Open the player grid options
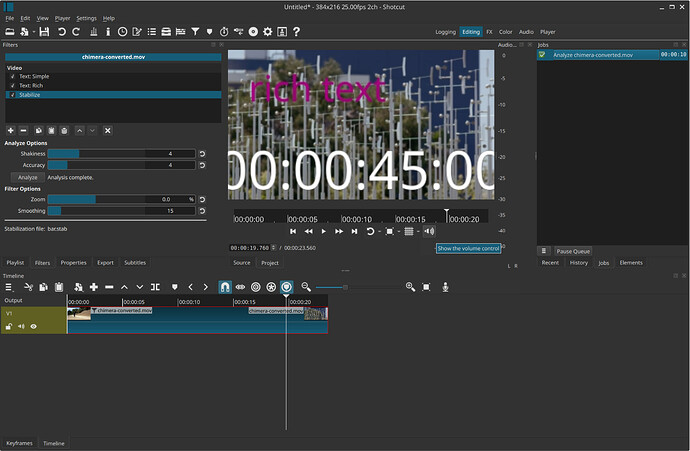The width and height of the screenshot is (690, 451). (409, 231)
